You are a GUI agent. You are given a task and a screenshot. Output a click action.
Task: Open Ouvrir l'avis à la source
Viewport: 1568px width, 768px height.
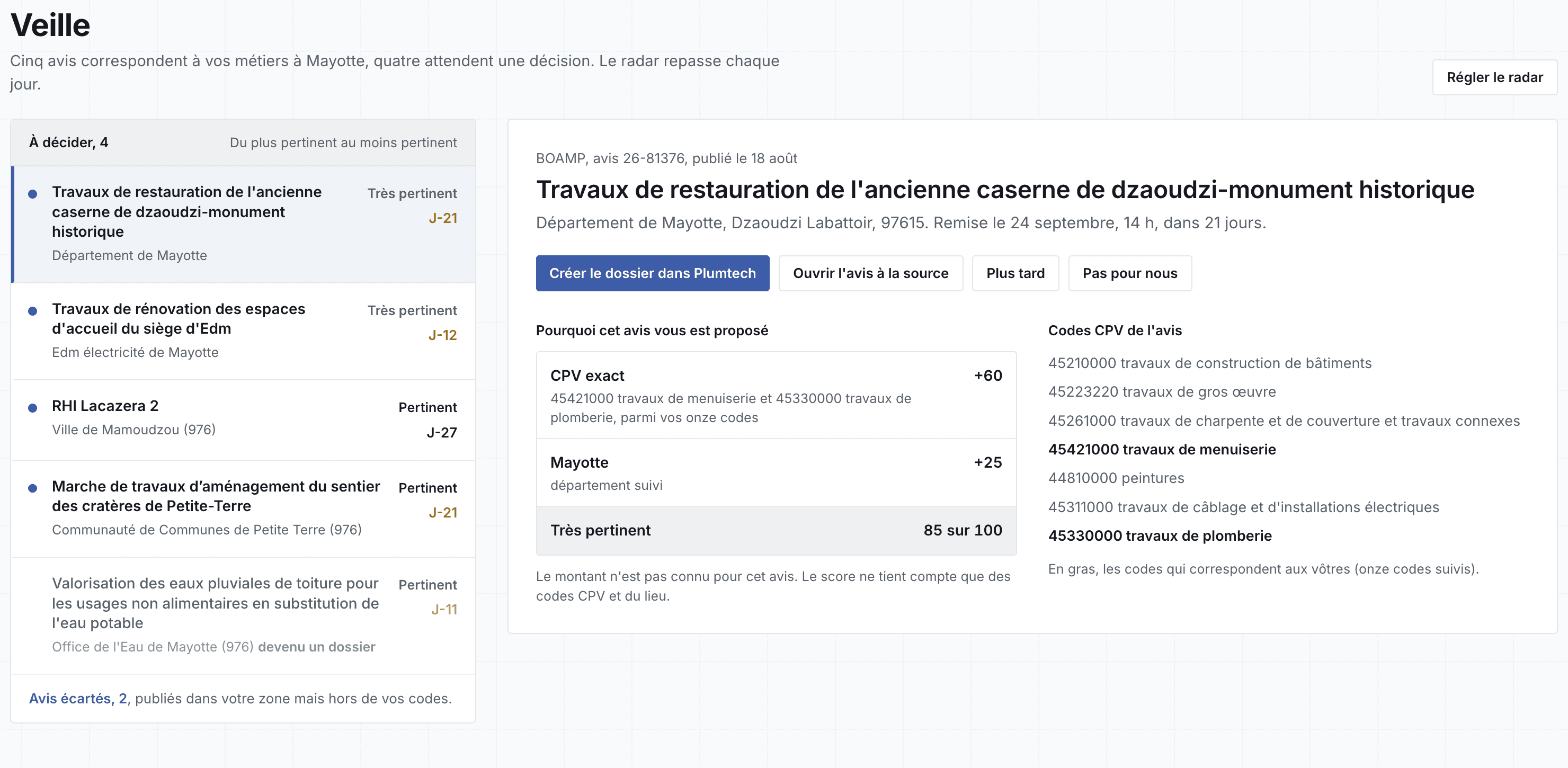click(870, 273)
